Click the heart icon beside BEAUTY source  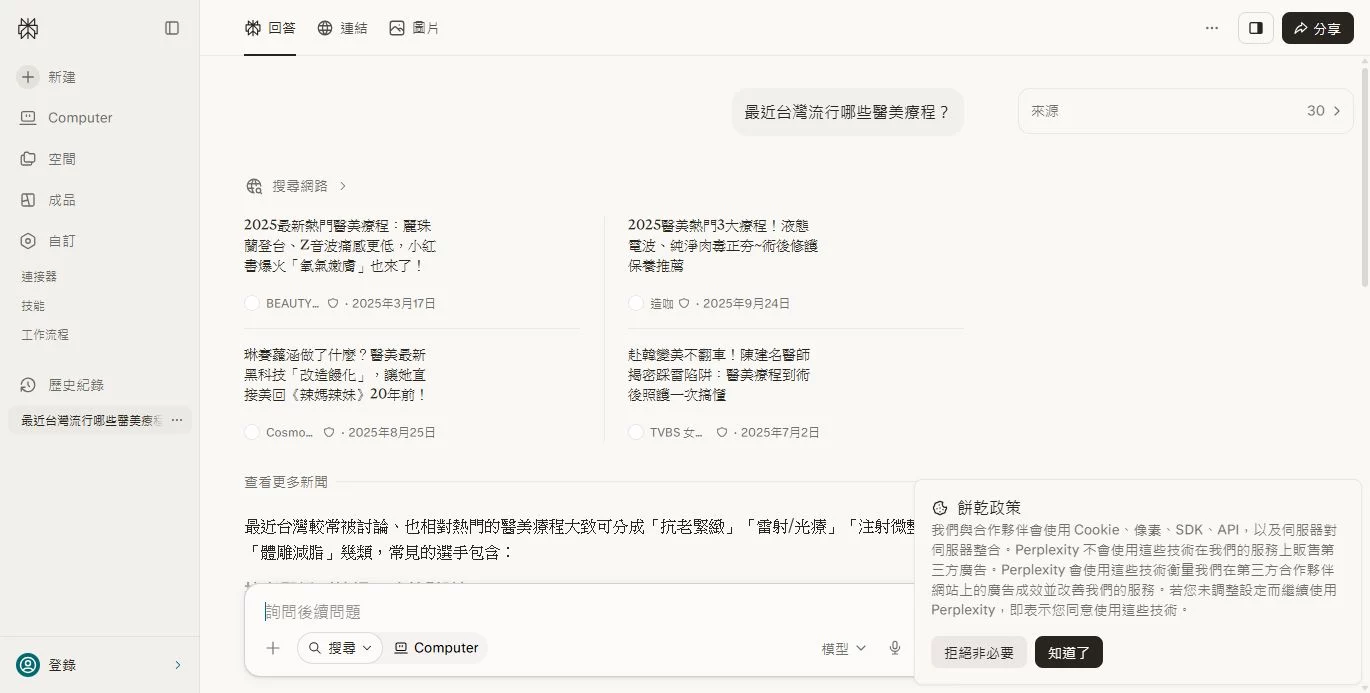pos(333,303)
